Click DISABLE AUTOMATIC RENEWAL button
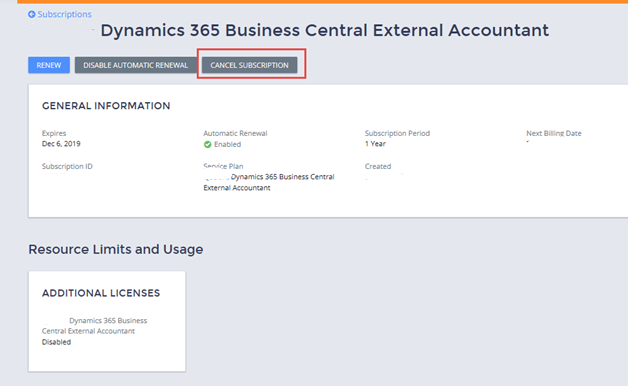 pyautogui.click(x=136, y=65)
